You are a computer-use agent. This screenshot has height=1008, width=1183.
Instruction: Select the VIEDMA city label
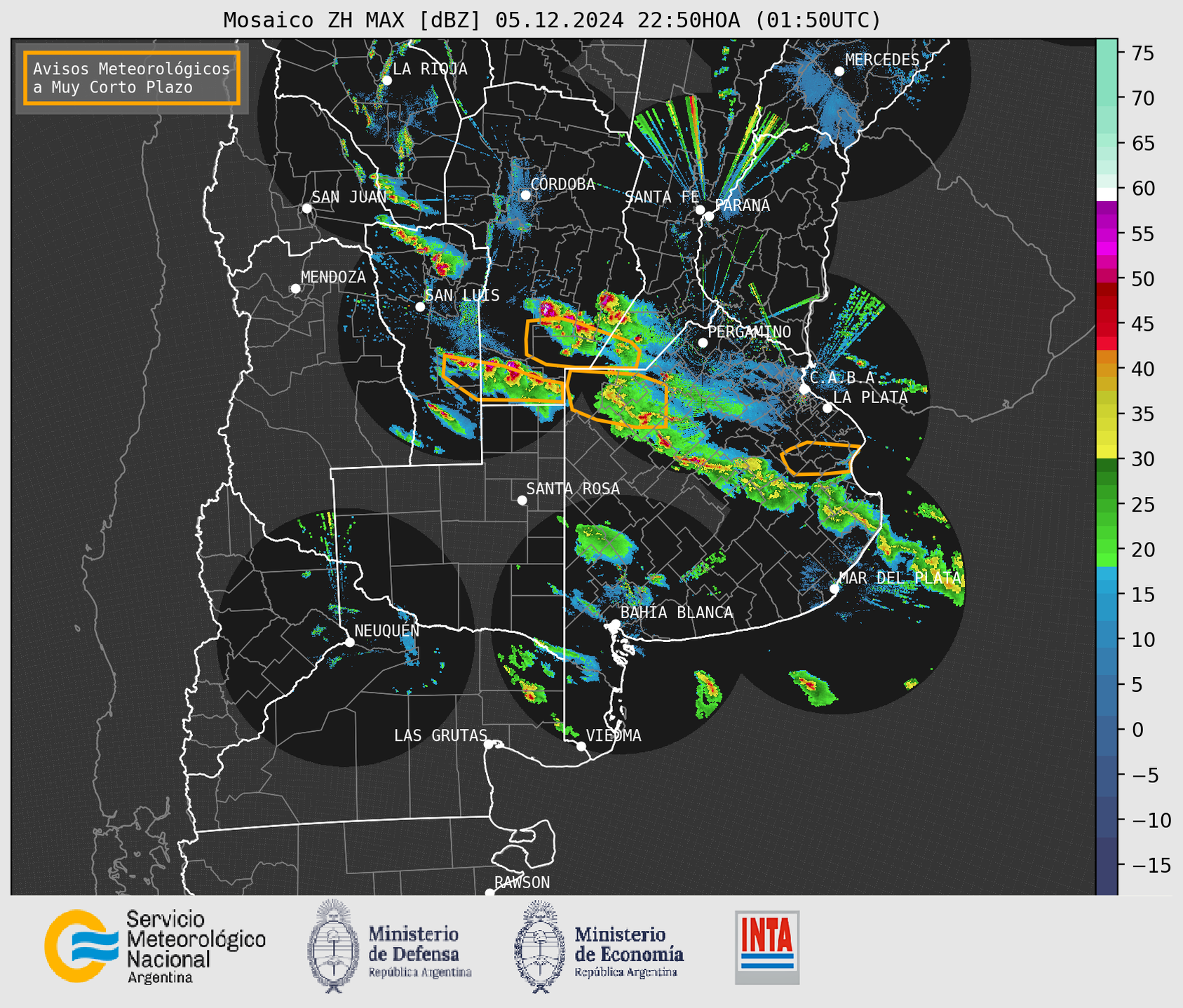pyautogui.click(x=614, y=735)
